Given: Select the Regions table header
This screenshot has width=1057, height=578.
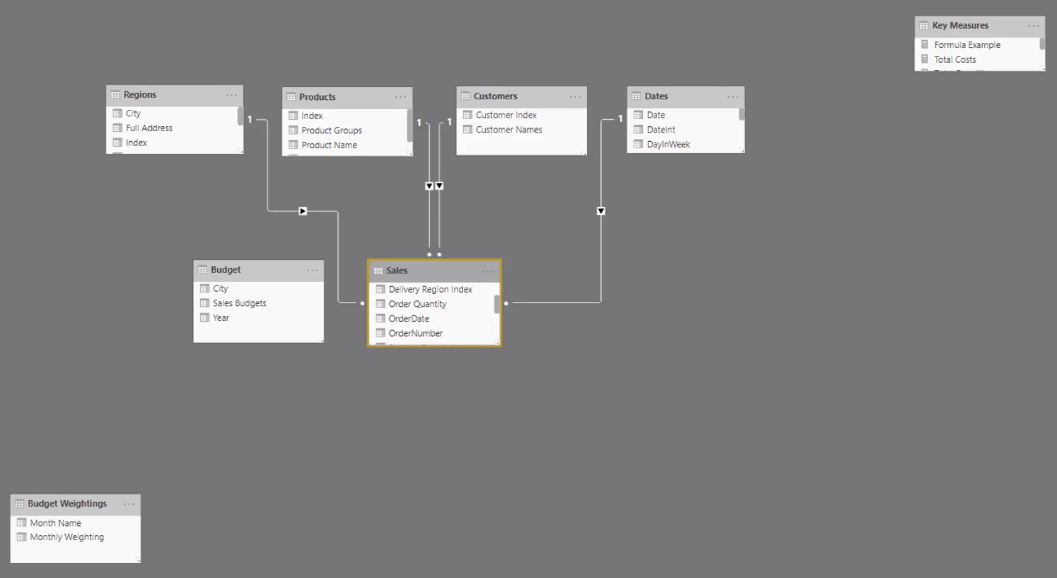Looking at the screenshot, I should (x=175, y=95).
